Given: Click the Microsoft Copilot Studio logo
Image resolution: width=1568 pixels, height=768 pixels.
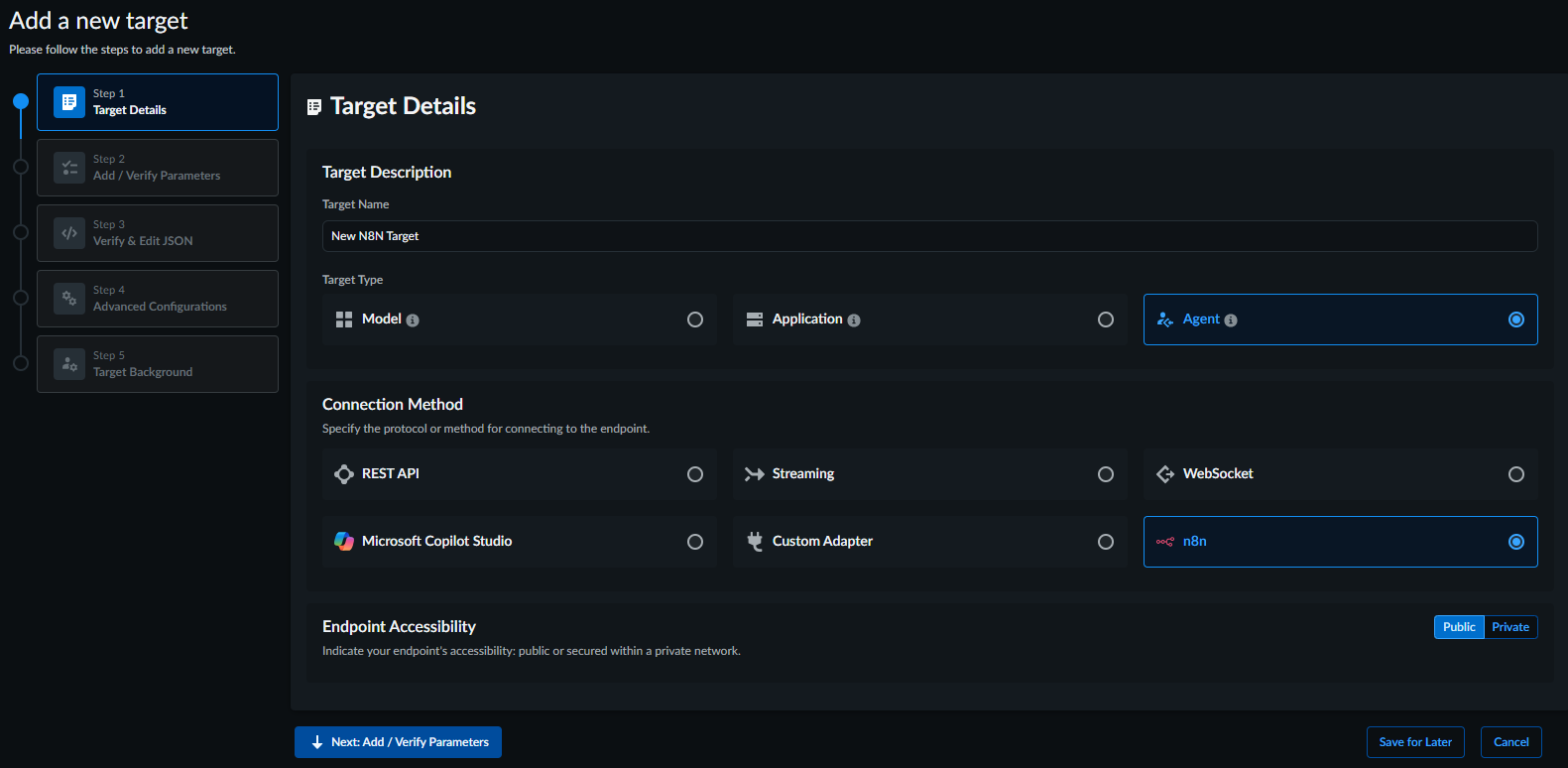Looking at the screenshot, I should (344, 542).
